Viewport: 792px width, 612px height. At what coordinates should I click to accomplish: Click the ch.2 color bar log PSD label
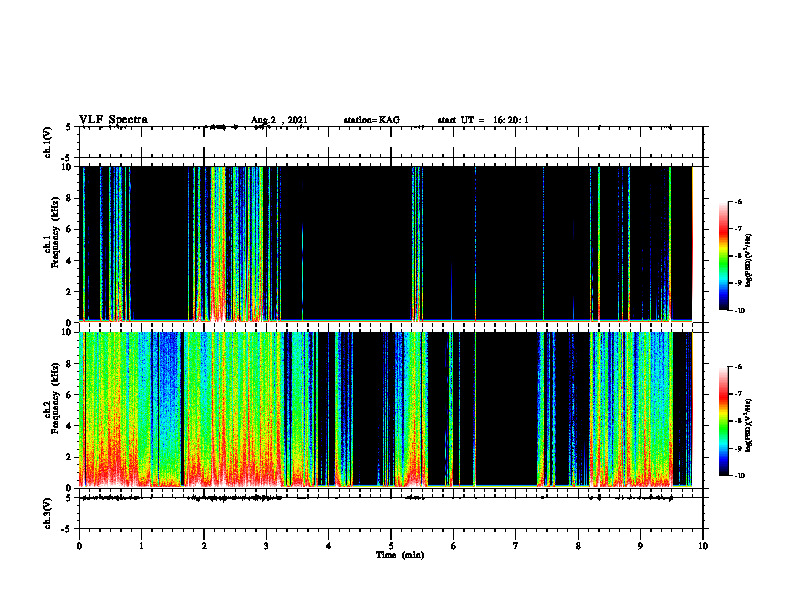point(749,426)
